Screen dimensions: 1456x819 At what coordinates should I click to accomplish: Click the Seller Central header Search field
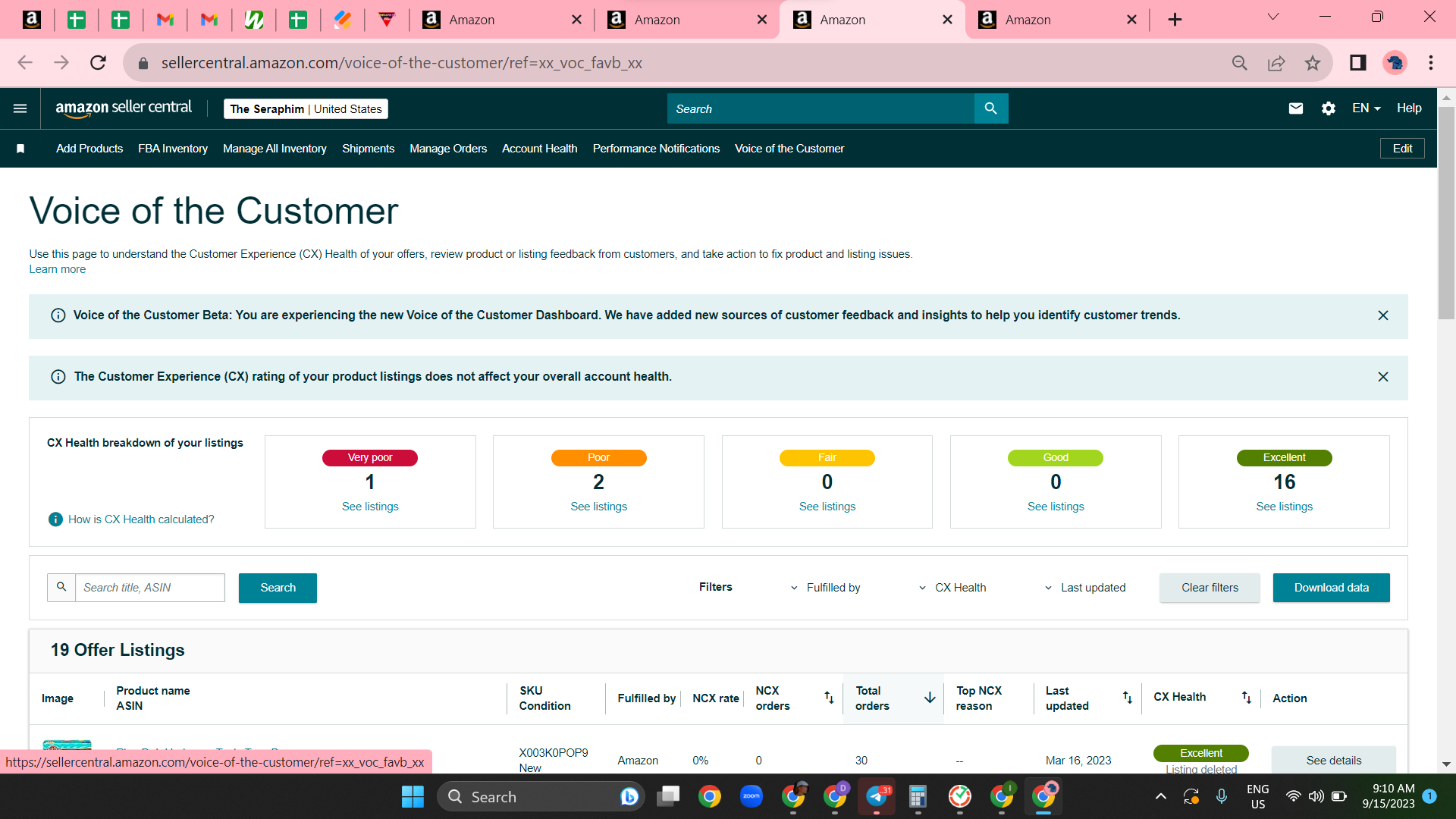tap(821, 108)
